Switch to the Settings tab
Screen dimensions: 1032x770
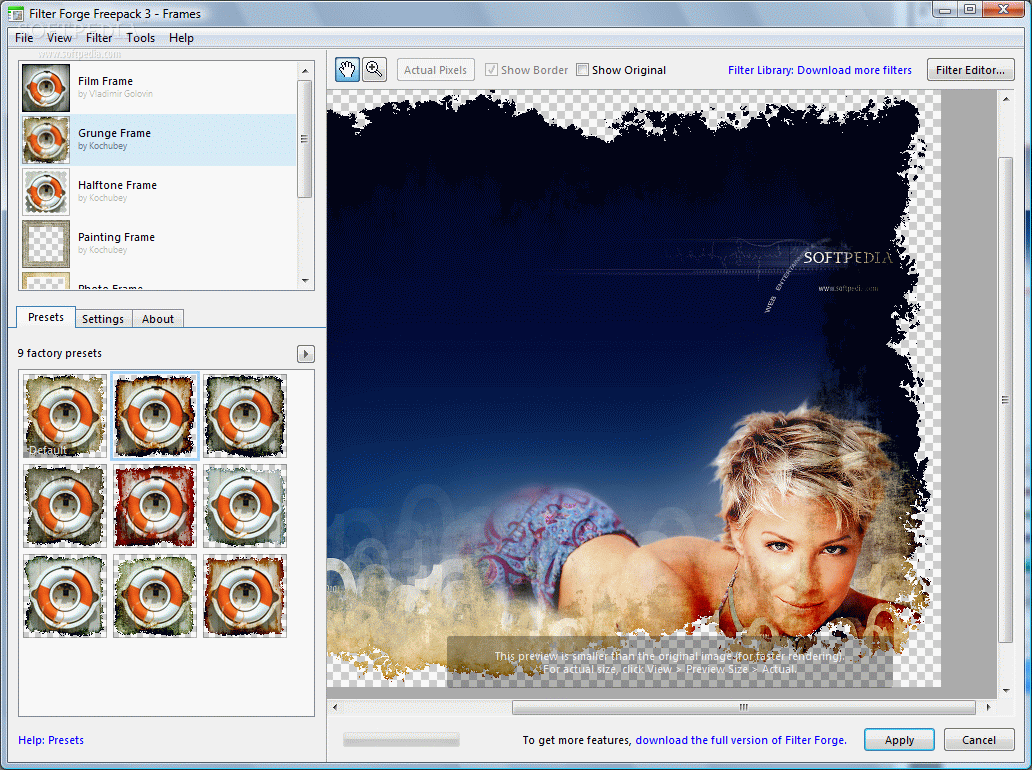103,319
